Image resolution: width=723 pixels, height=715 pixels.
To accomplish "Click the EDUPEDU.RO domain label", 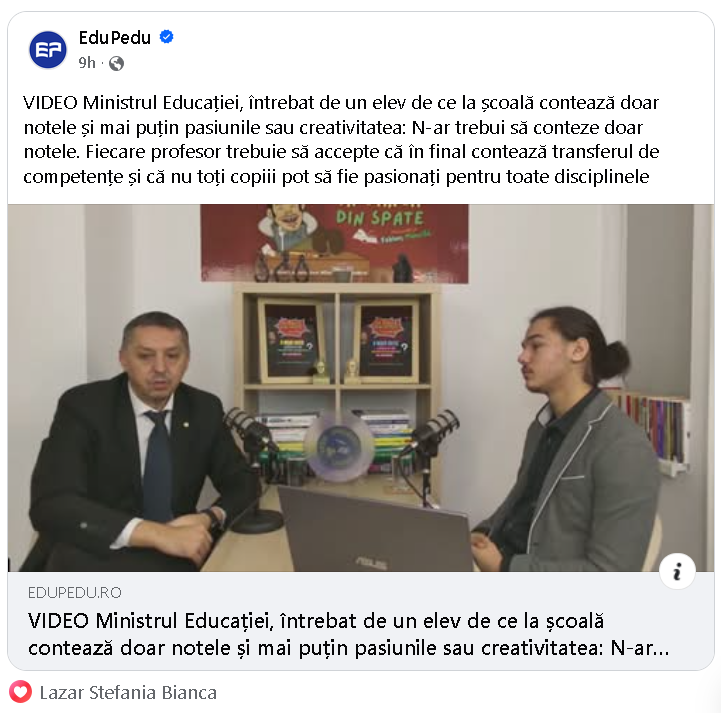I will 75,592.
